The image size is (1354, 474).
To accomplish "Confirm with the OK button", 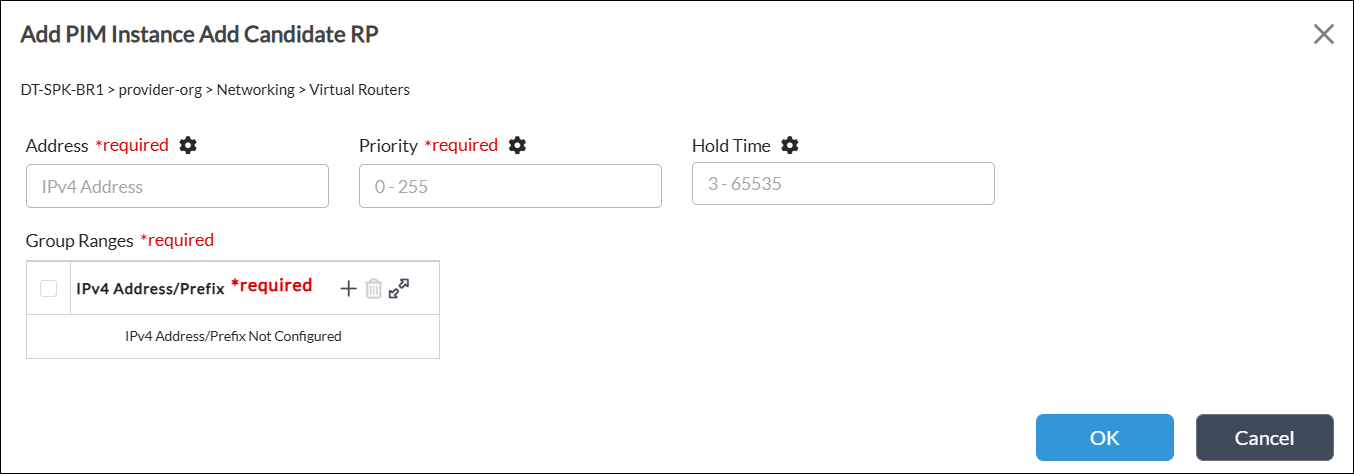I will coord(1104,438).
